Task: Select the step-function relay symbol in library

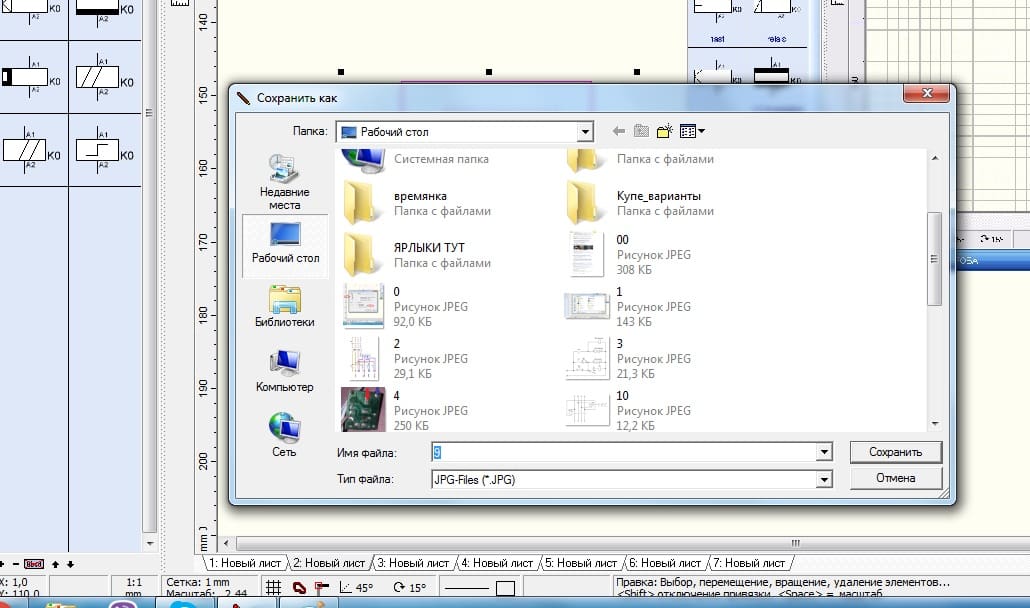Action: 97,150
